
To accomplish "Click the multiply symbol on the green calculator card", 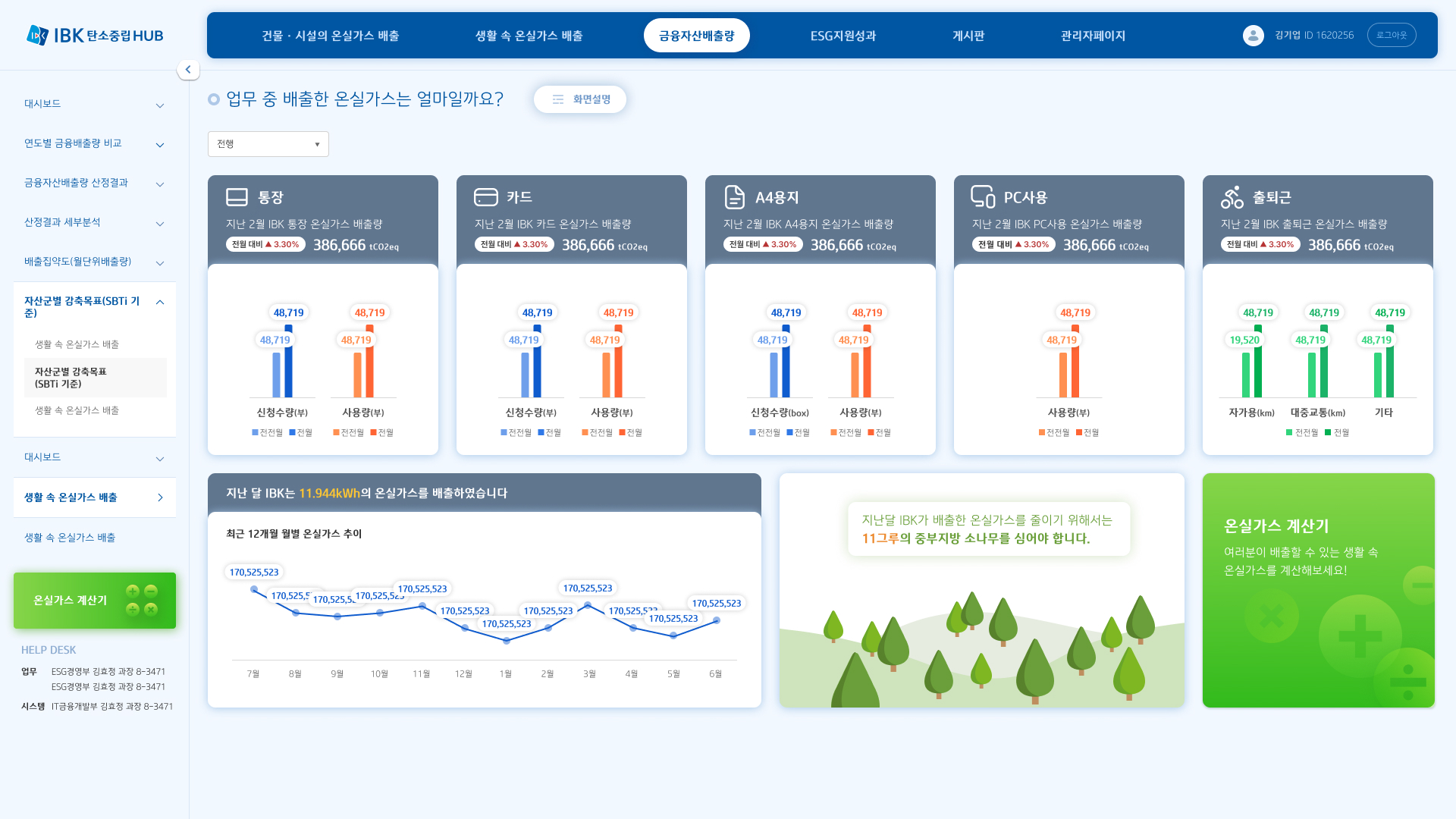I will coord(1271,616).
